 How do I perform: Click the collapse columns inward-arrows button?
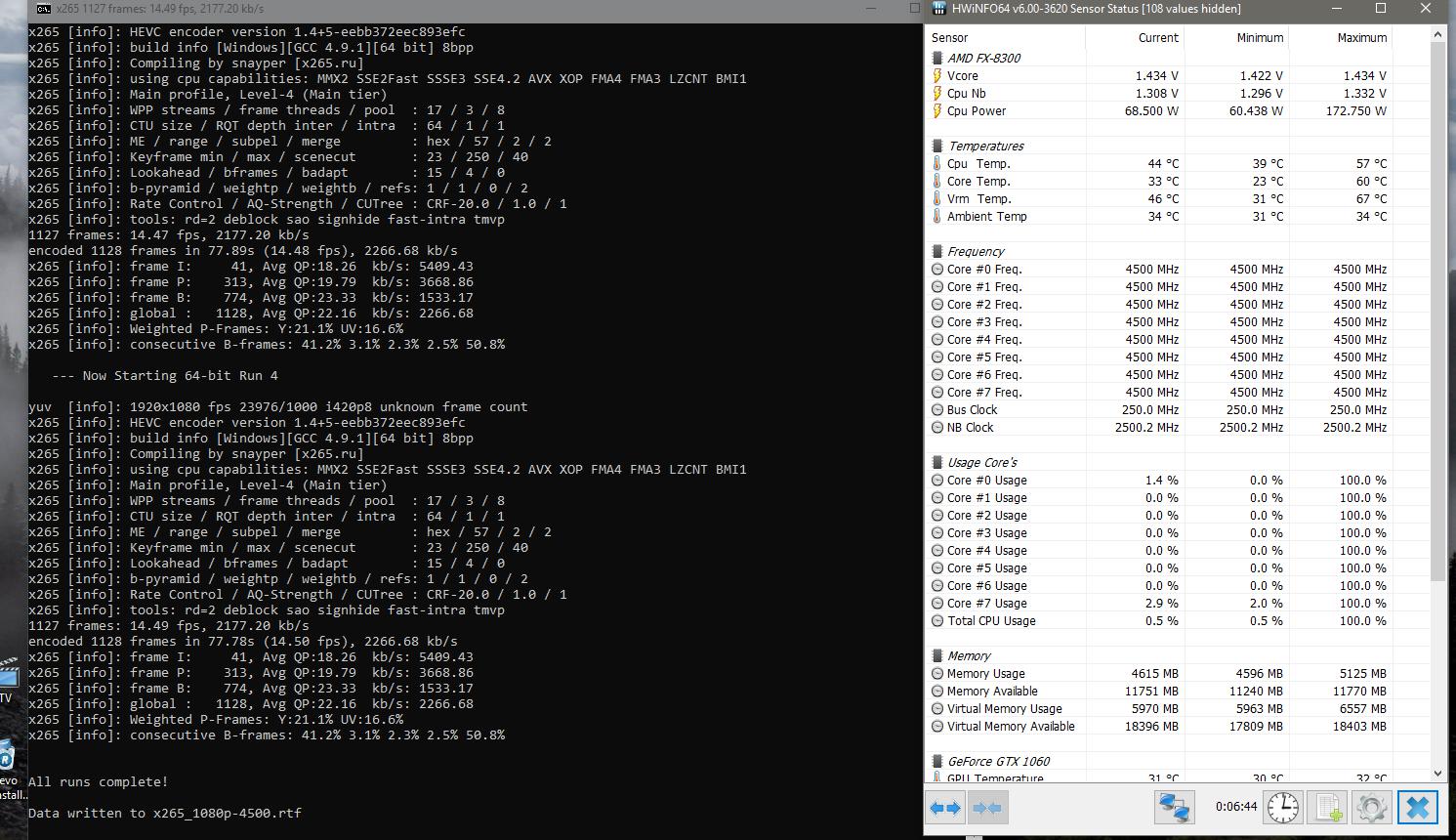pos(987,808)
